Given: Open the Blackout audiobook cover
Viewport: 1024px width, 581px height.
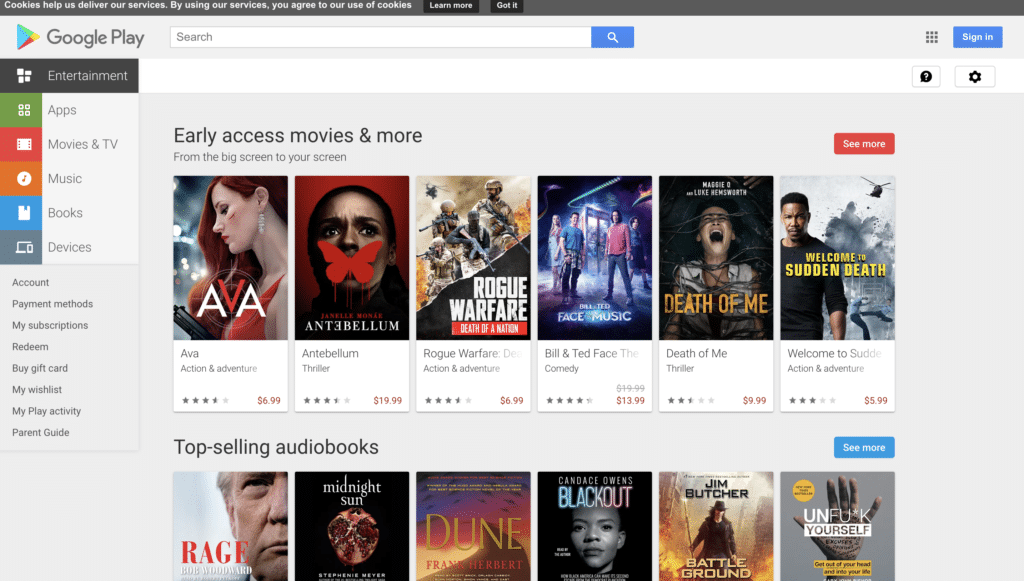Looking at the screenshot, I should click(x=595, y=526).
